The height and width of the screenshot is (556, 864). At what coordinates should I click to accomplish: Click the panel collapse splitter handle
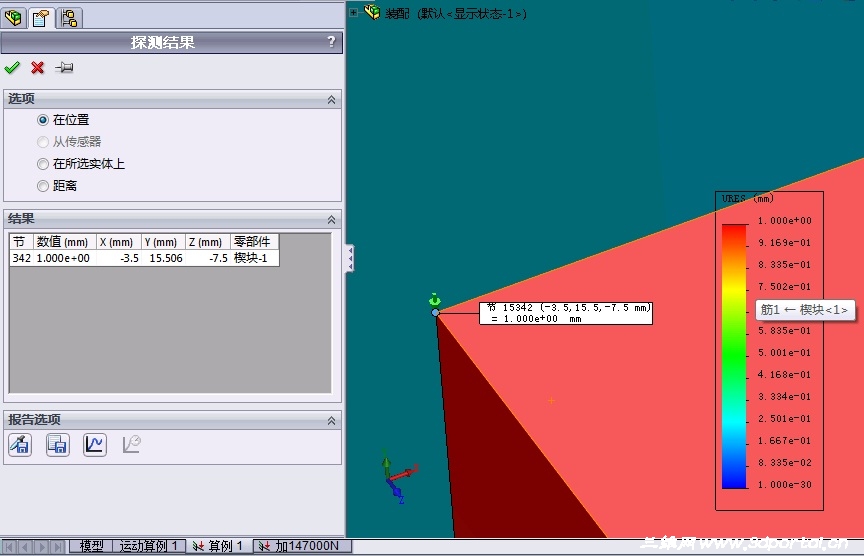pos(349,258)
